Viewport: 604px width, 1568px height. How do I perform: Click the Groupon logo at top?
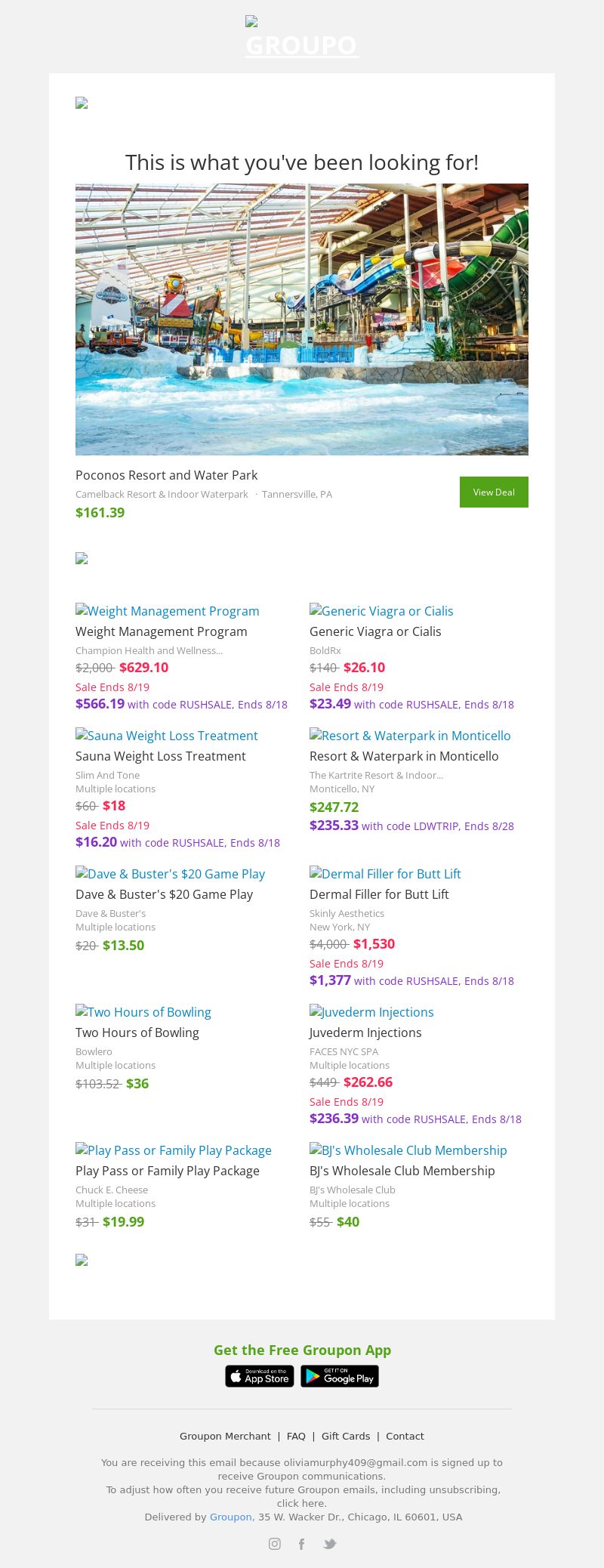(x=302, y=39)
